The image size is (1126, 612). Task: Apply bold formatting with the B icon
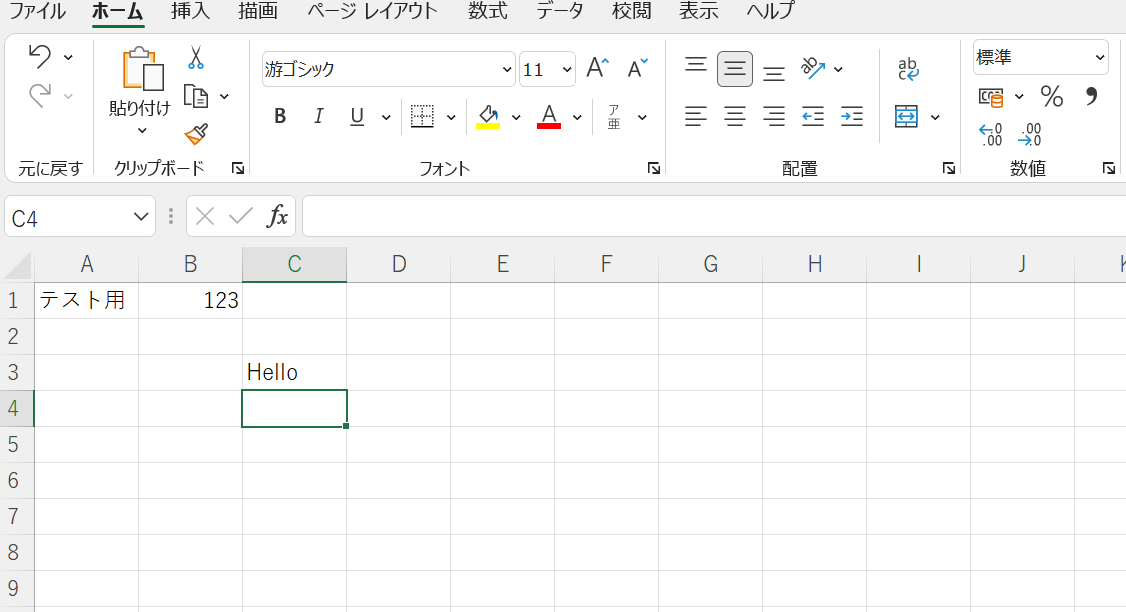(x=280, y=115)
